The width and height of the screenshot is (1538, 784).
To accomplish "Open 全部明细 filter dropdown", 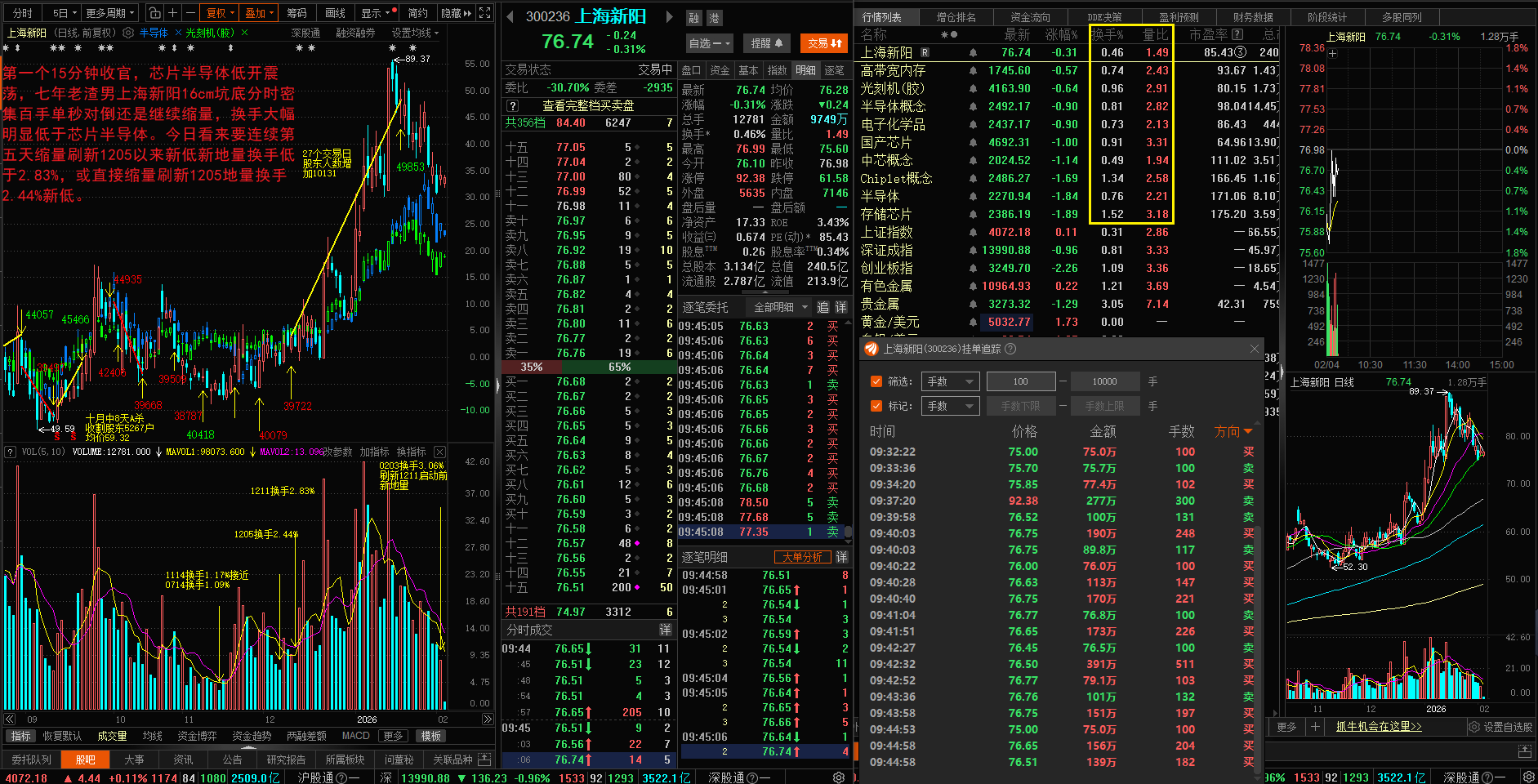I will pyautogui.click(x=780, y=307).
